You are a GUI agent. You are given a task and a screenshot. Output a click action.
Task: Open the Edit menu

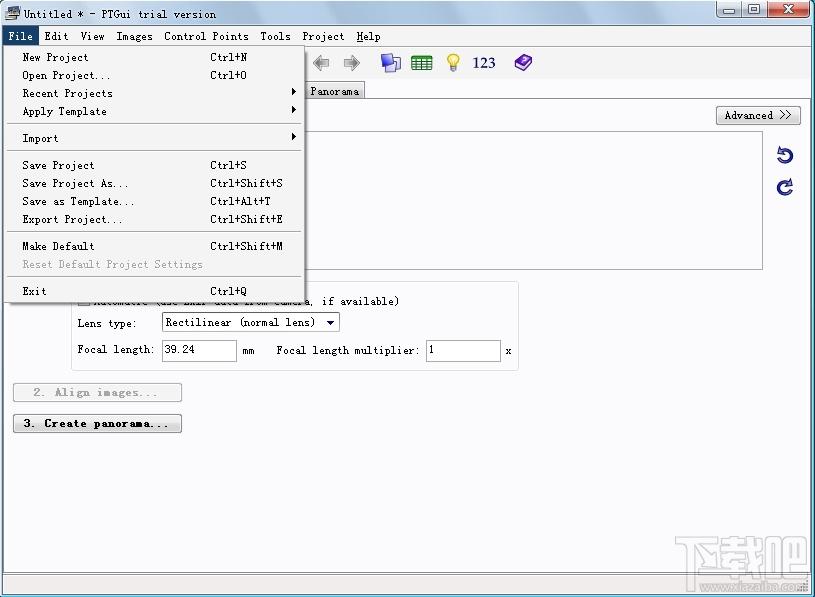click(x=56, y=36)
